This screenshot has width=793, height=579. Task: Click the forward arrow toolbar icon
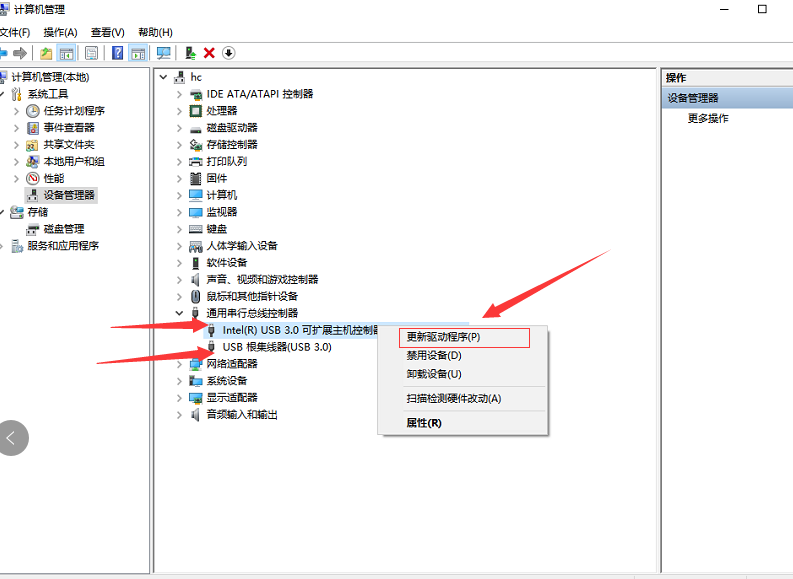(x=19, y=53)
